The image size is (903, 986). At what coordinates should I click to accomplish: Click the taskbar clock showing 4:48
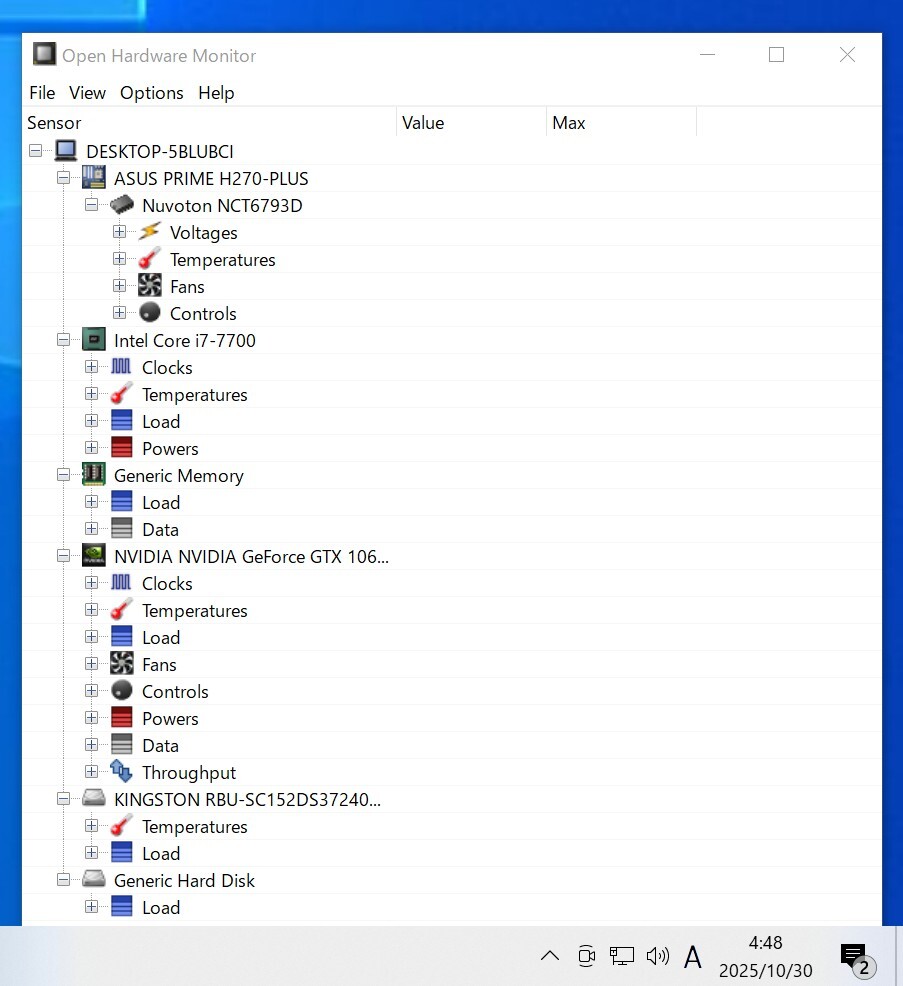(765, 956)
